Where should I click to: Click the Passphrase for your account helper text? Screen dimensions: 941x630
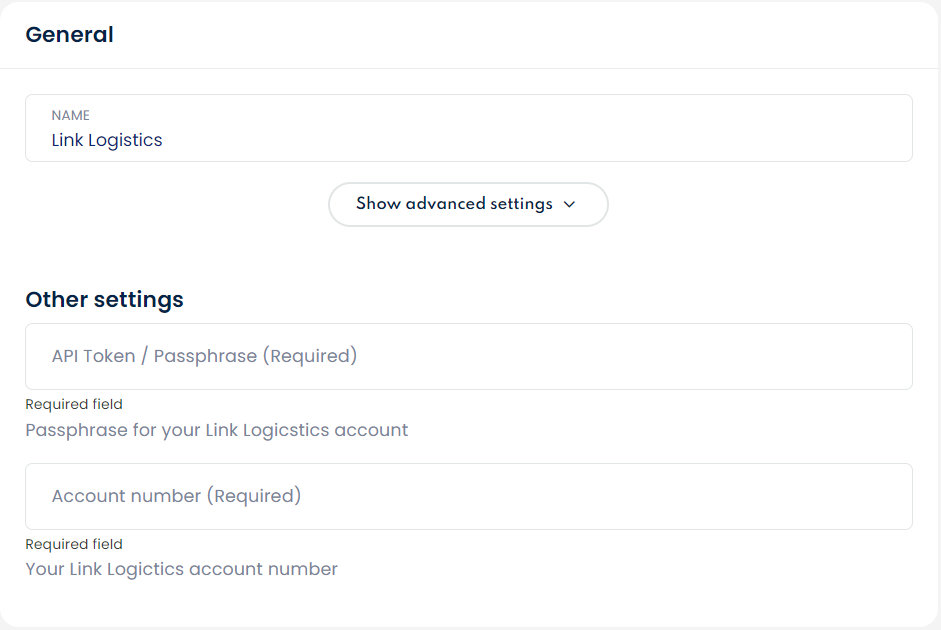[x=216, y=430]
